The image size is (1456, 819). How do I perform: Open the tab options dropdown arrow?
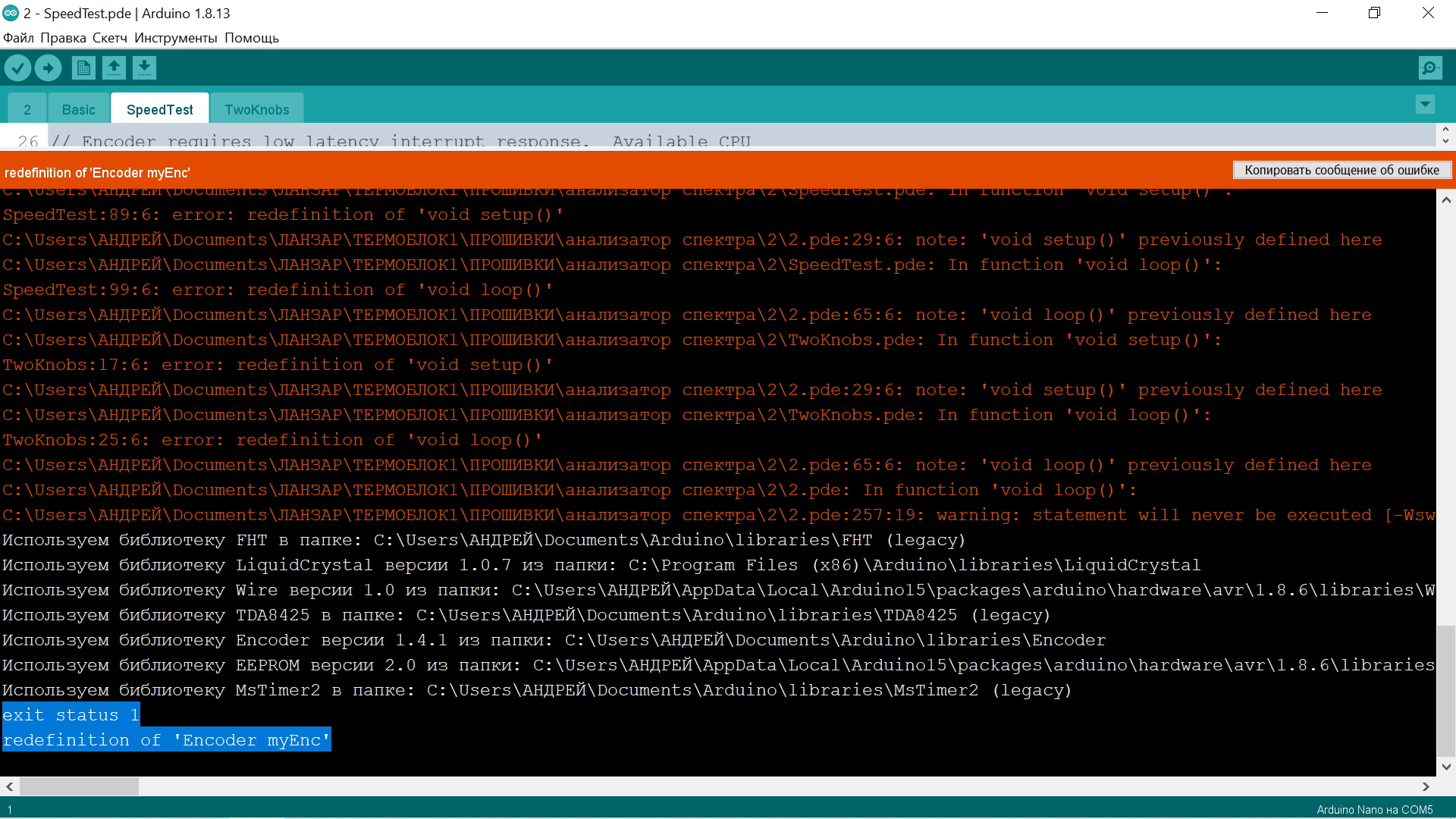(1425, 105)
